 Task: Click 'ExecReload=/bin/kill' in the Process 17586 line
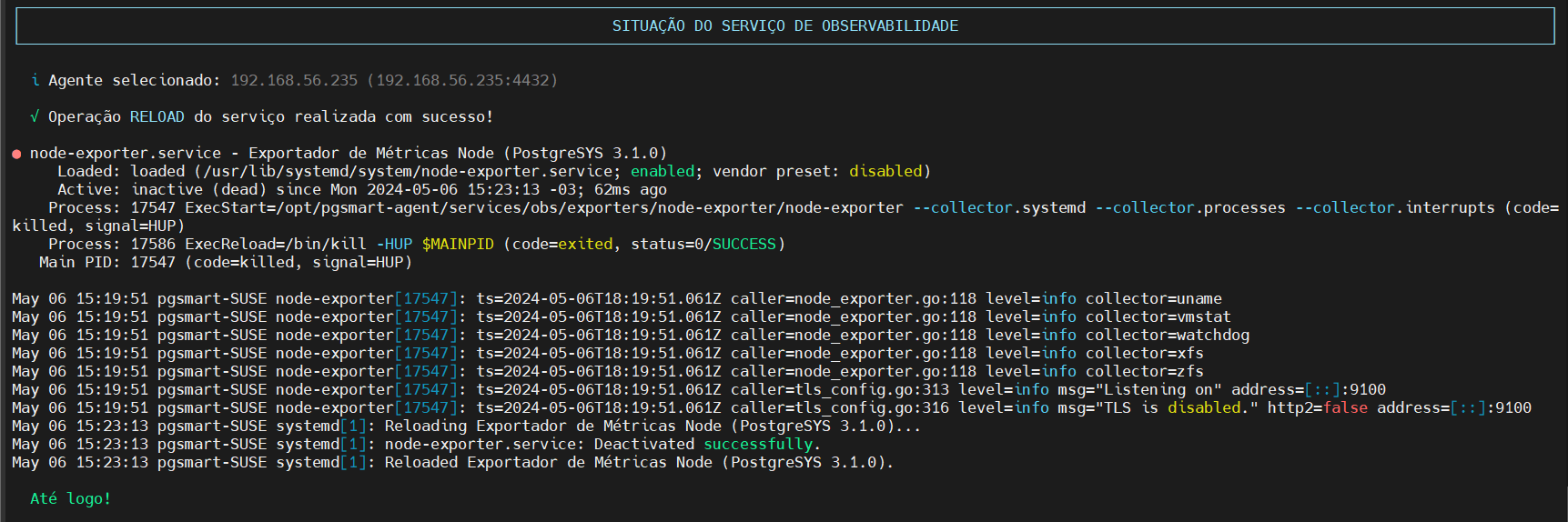(x=276, y=244)
